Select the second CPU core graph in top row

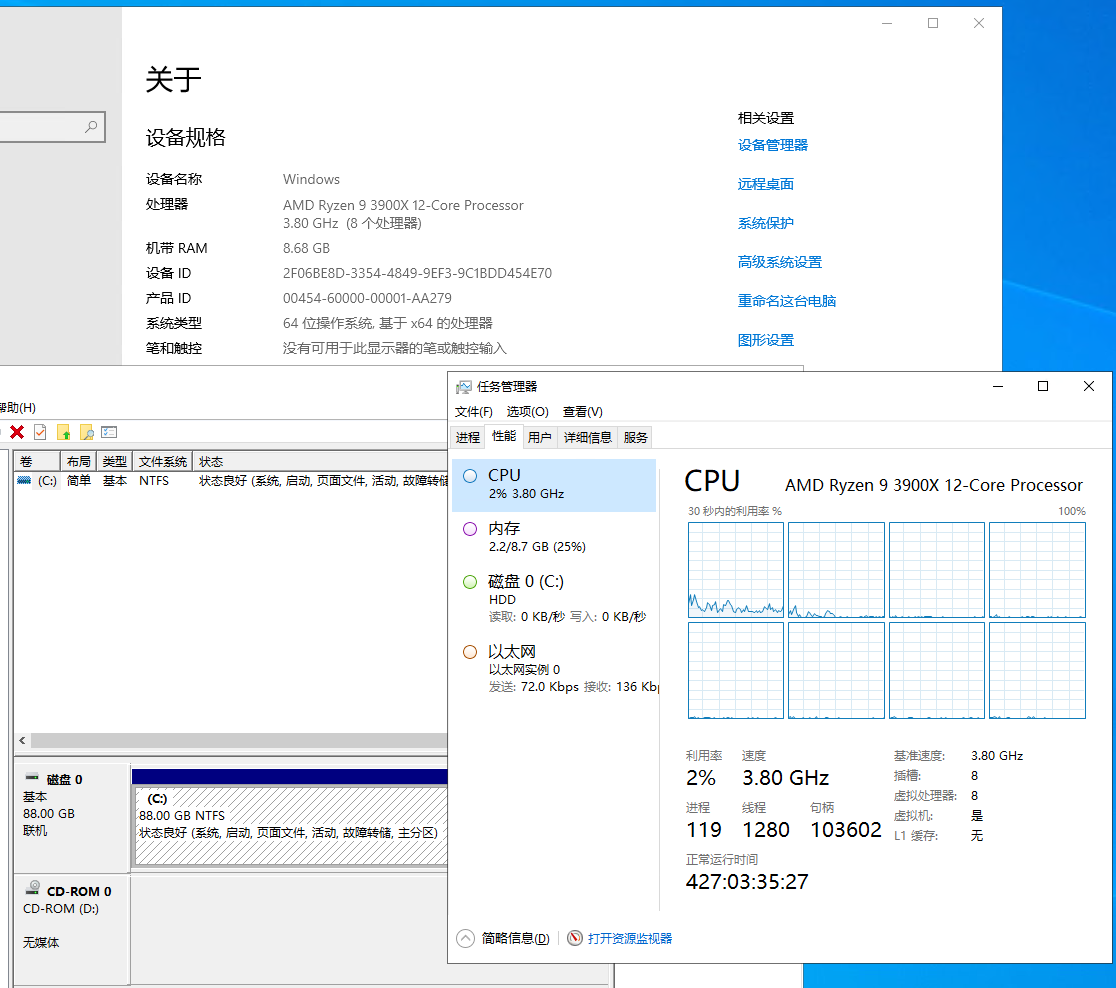pyautogui.click(x=836, y=569)
